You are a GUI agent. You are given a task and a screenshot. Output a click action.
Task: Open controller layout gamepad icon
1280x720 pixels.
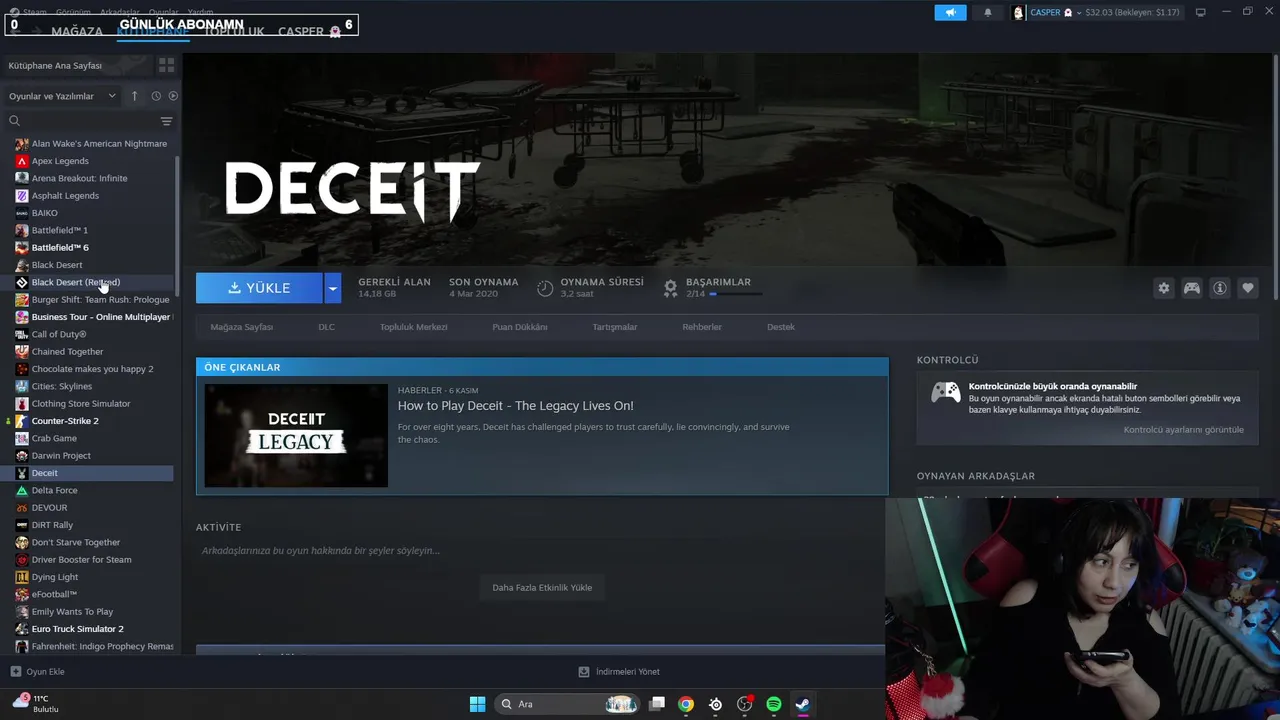pyautogui.click(x=1192, y=288)
